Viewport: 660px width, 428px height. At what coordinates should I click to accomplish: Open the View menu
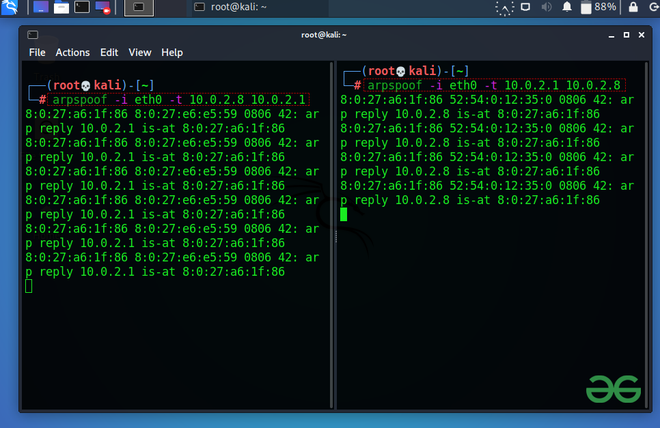coord(140,52)
